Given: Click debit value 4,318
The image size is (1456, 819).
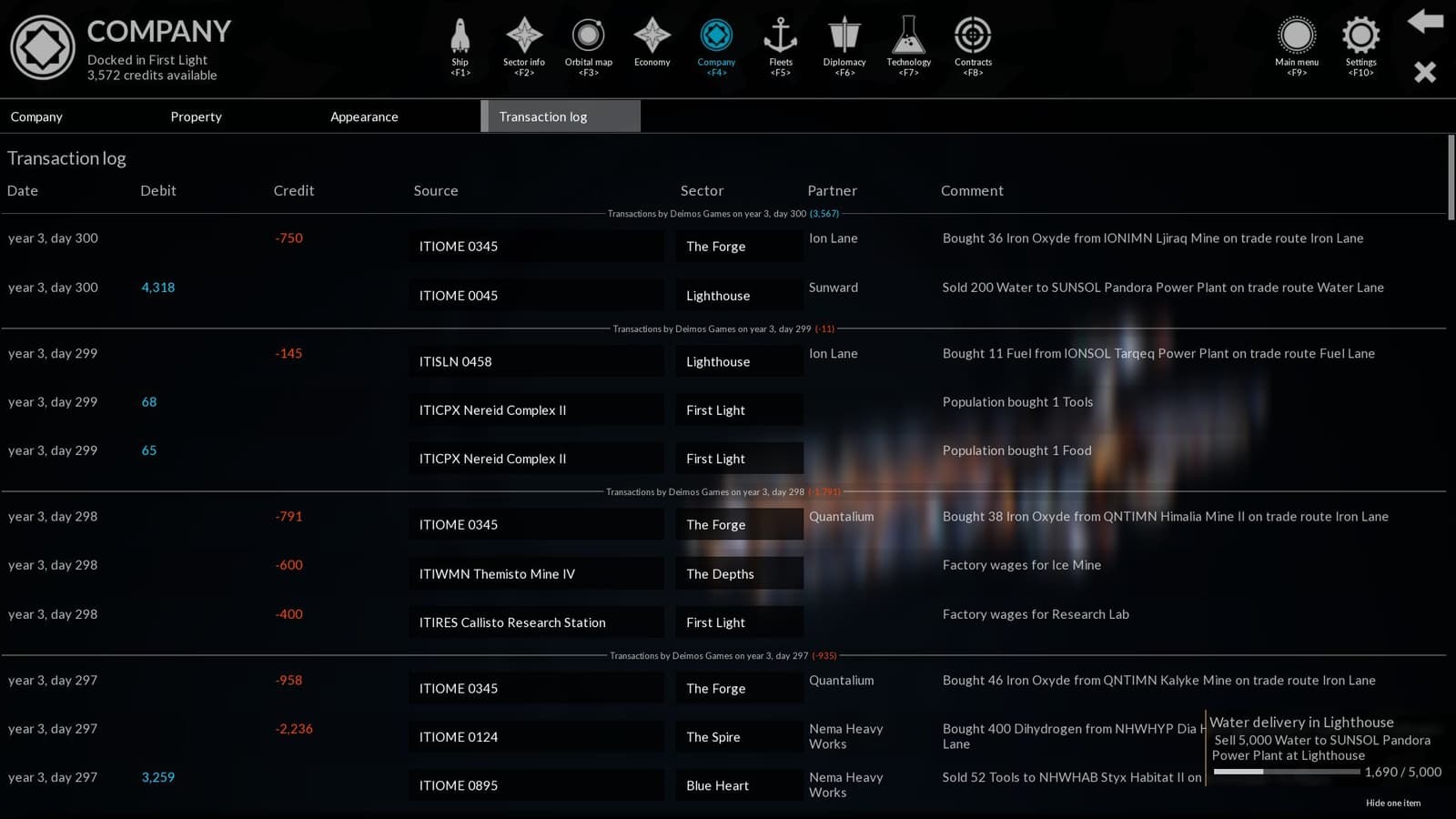Looking at the screenshot, I should (x=158, y=287).
